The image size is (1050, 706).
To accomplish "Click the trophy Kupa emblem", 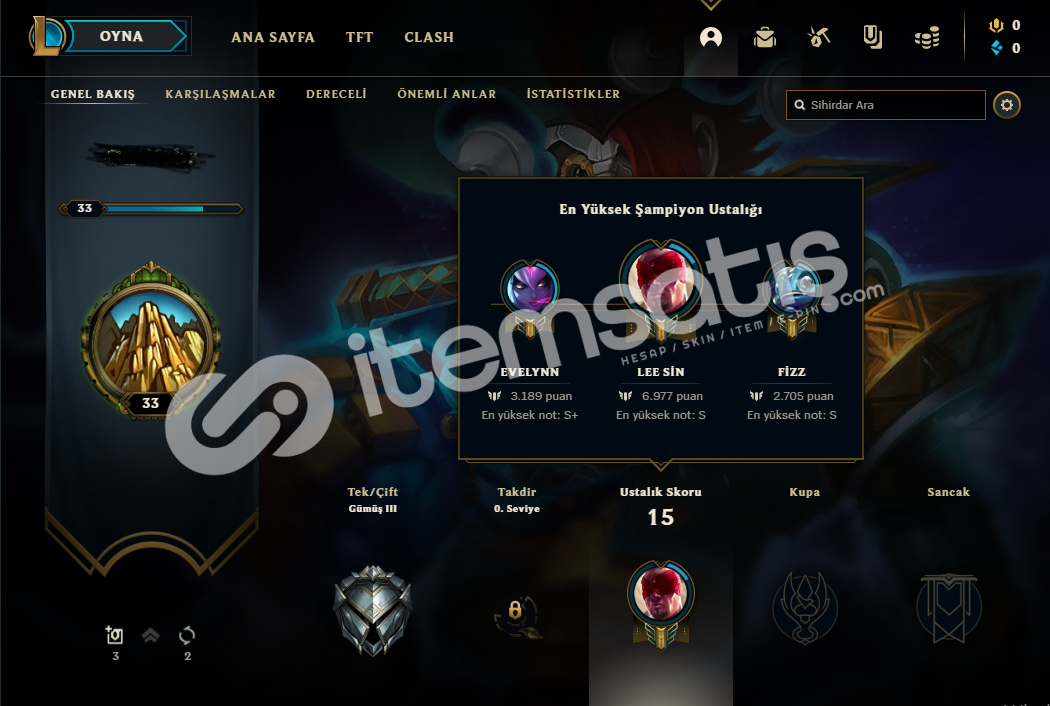I will tap(804, 608).
